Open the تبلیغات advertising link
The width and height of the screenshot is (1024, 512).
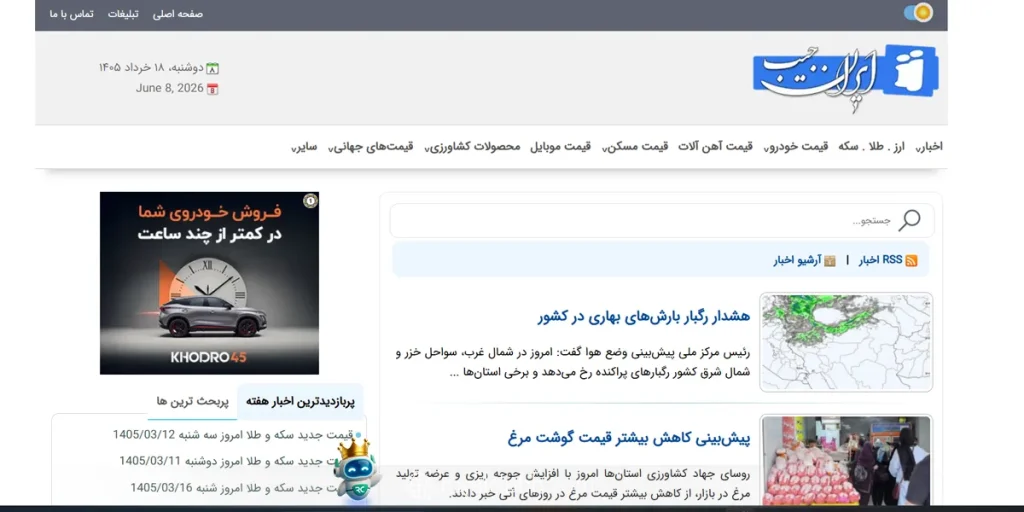tap(123, 14)
